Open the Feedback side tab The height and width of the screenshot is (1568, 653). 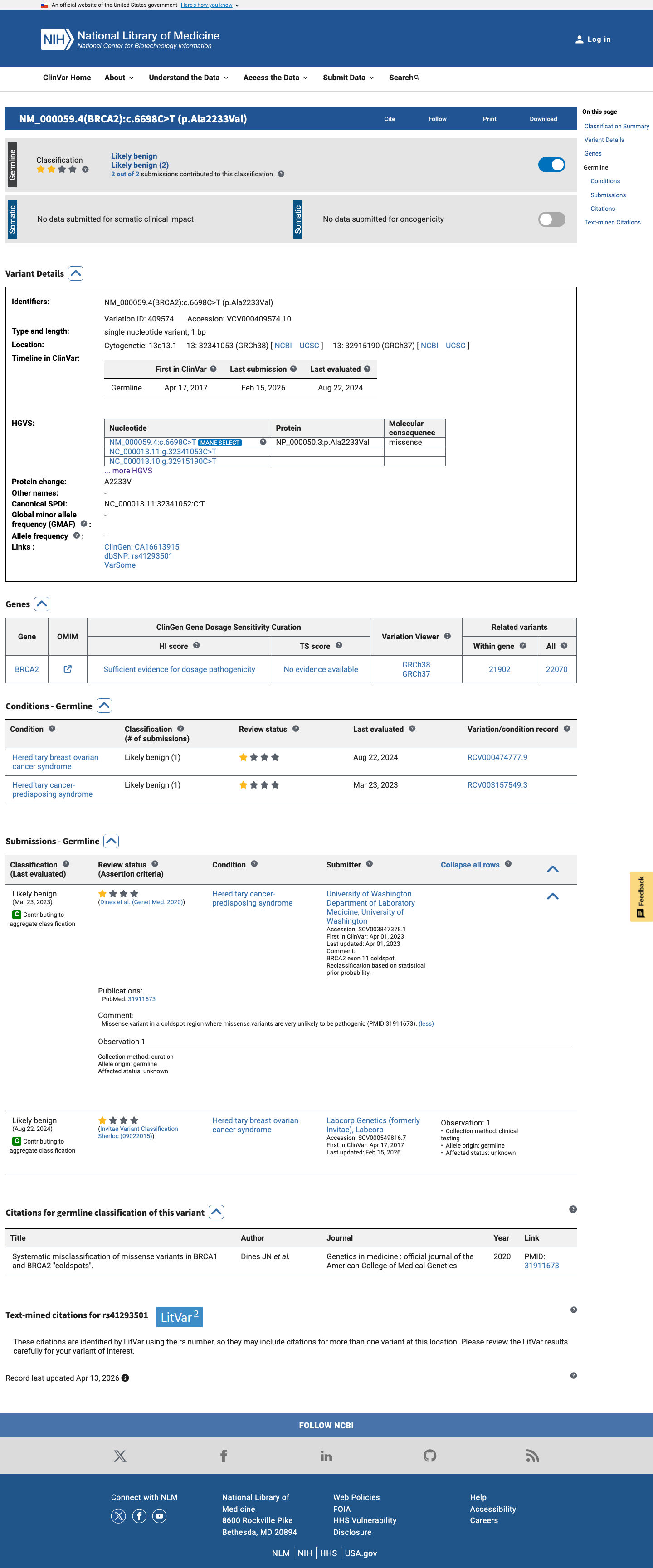(x=641, y=896)
